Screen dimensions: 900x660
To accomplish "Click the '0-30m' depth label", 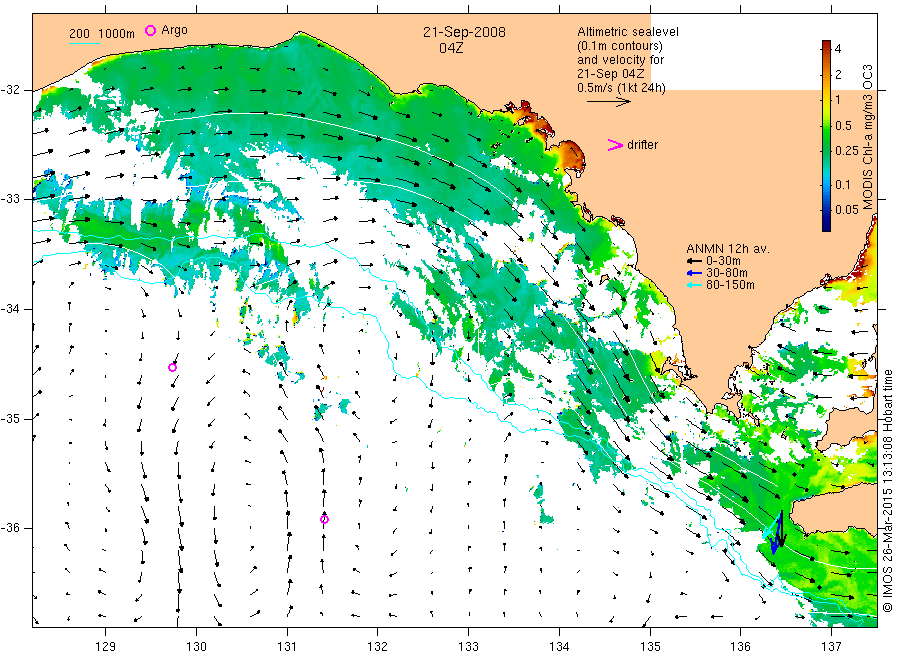I will pos(723,261).
